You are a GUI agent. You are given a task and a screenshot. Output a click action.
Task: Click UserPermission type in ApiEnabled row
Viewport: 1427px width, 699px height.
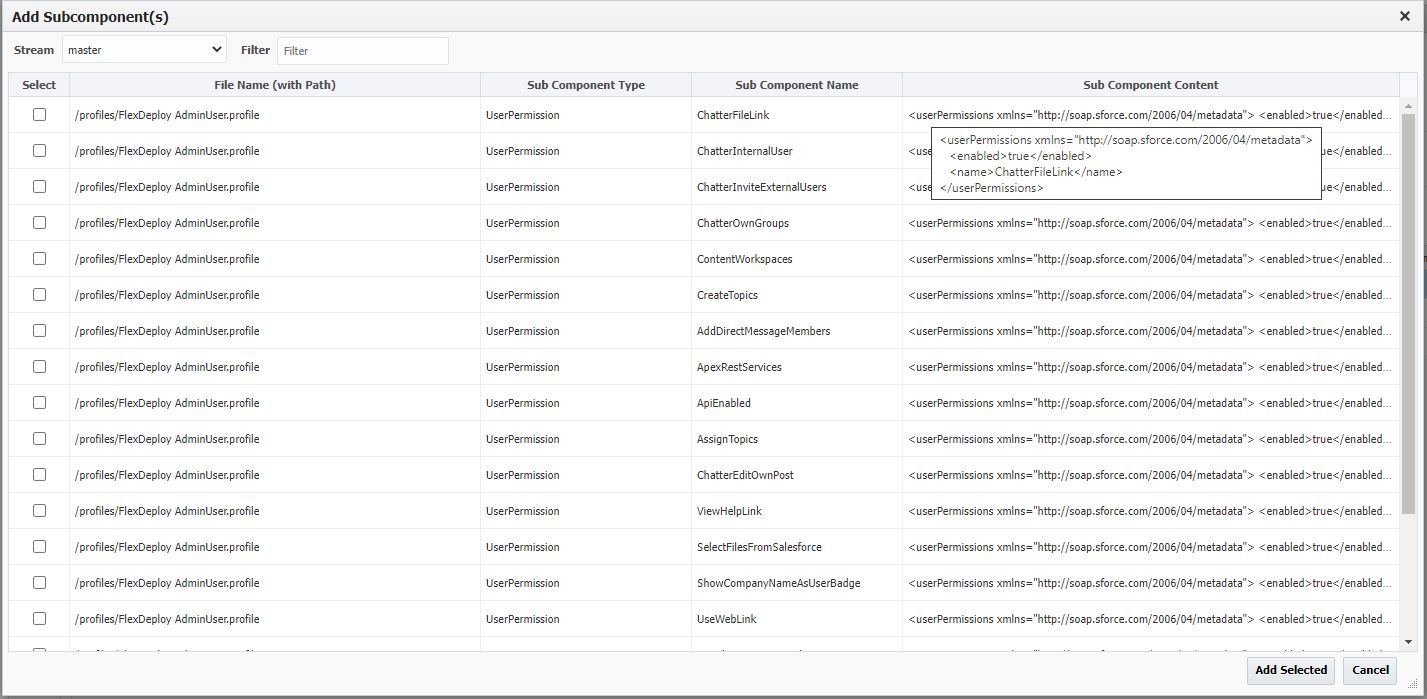point(523,403)
